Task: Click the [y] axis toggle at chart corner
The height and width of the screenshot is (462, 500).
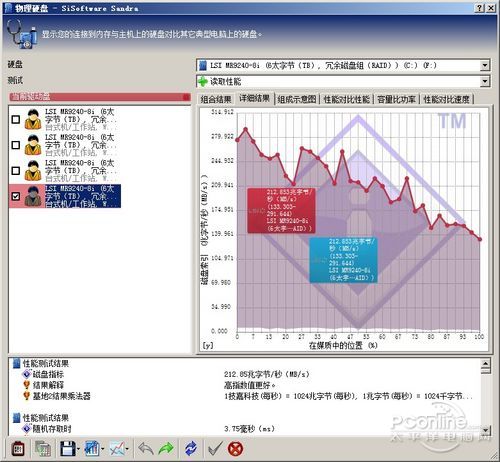Action: click(x=208, y=346)
